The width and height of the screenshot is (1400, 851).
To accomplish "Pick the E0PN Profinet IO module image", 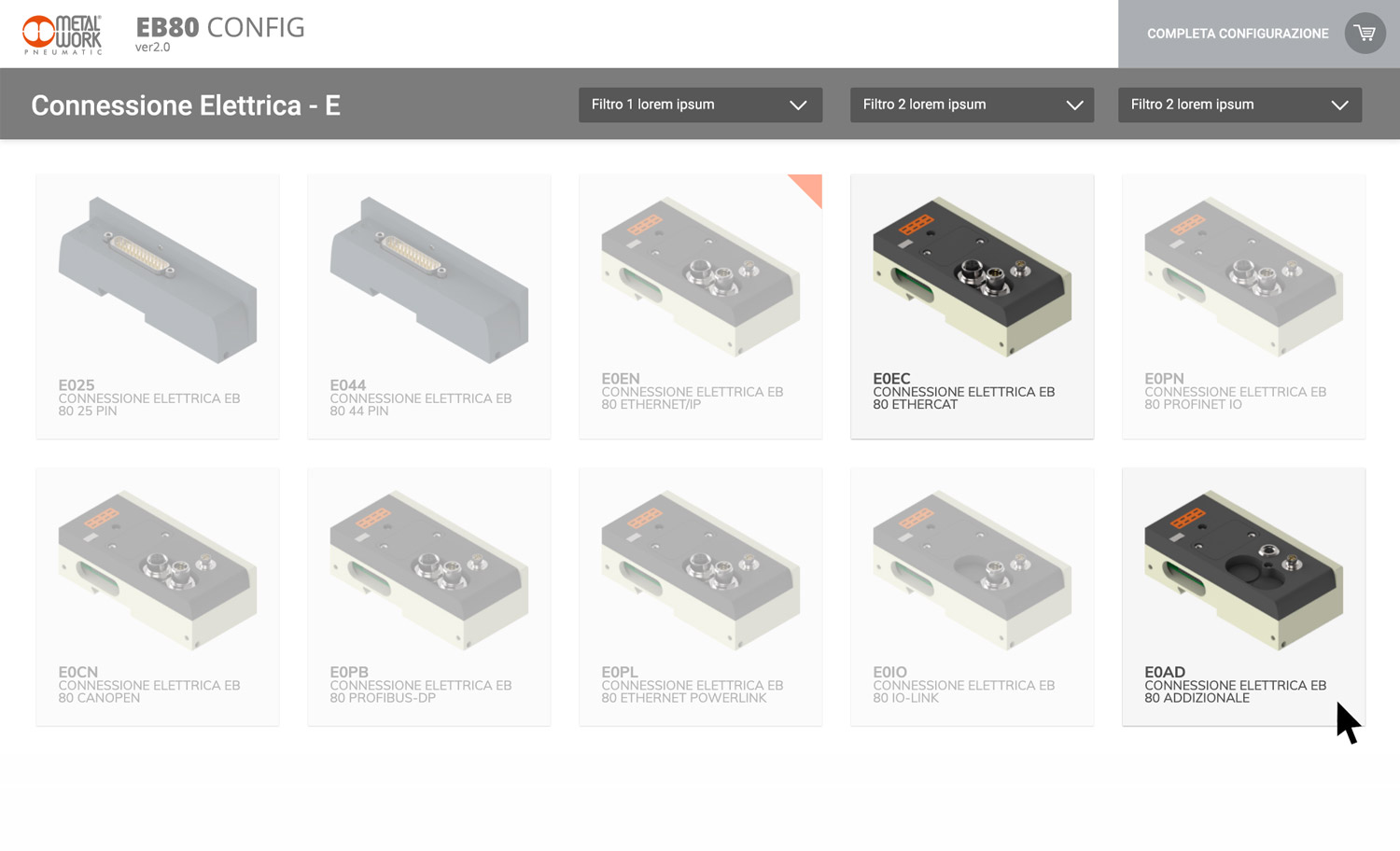I will click(1244, 276).
